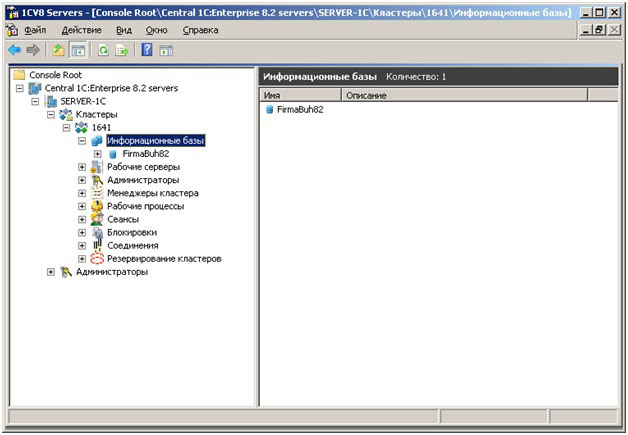628x435 pixels.
Task: Click the Central 1C:Enterprise 8.2 servers icon
Action: pos(35,88)
